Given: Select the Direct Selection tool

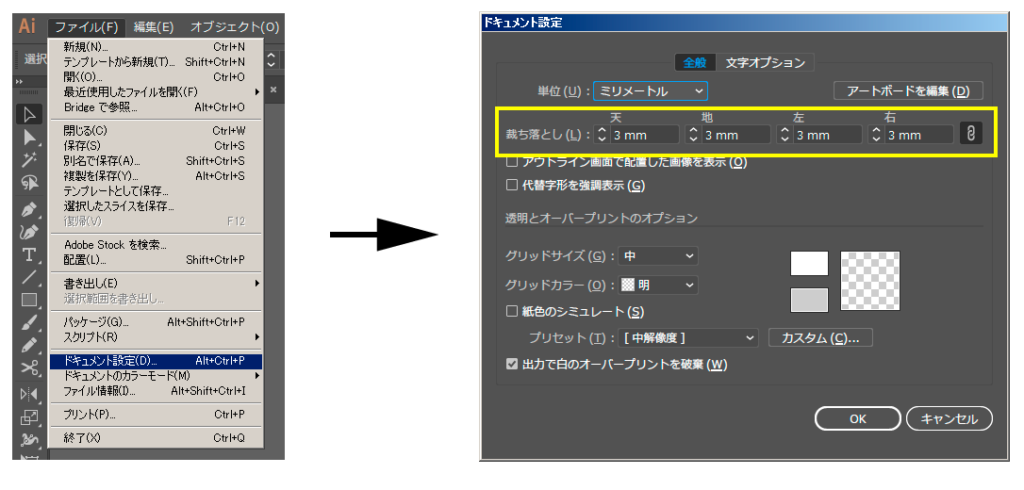Looking at the screenshot, I should coord(29,138).
